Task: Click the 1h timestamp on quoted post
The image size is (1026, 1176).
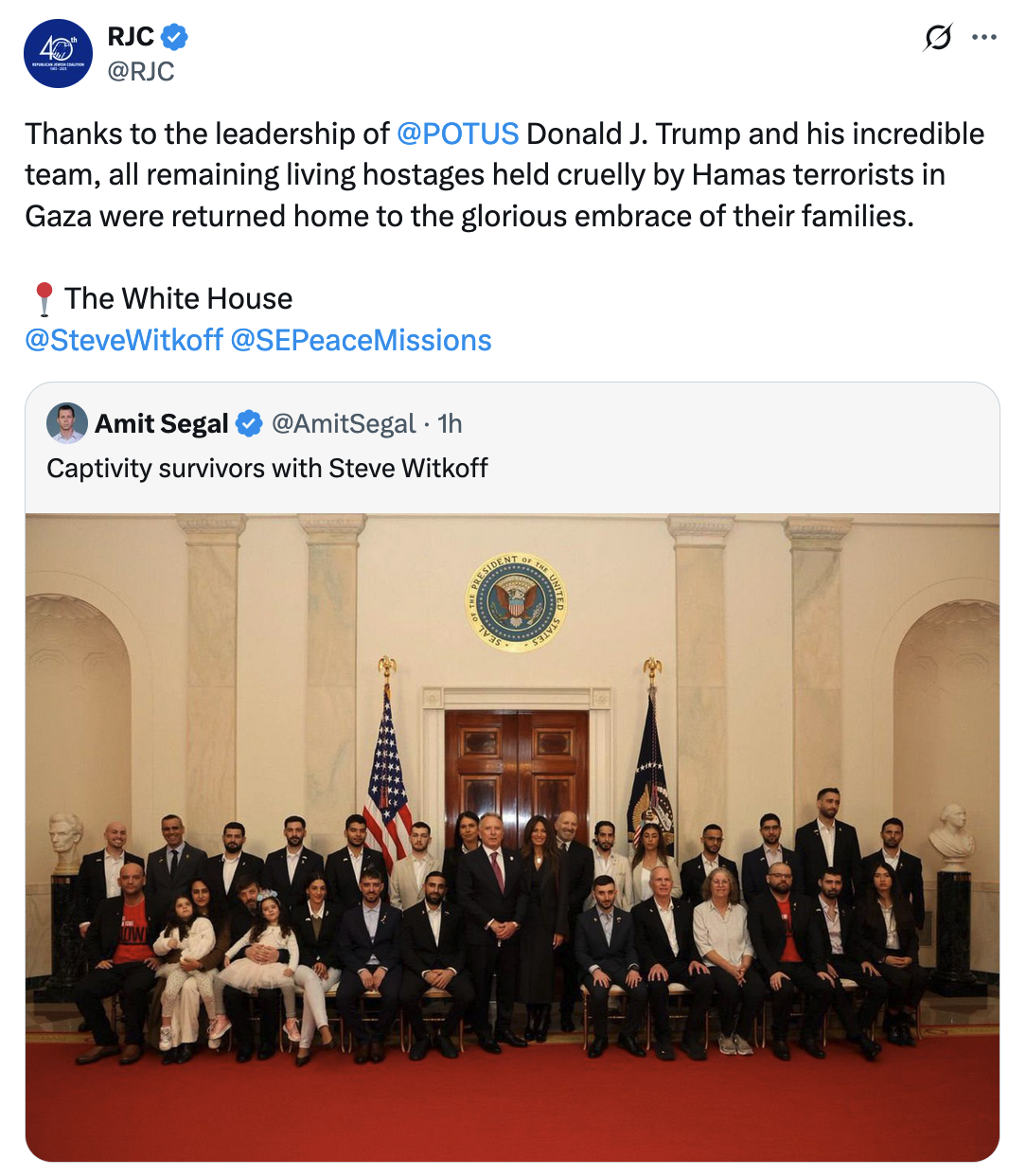Action: coord(451,423)
